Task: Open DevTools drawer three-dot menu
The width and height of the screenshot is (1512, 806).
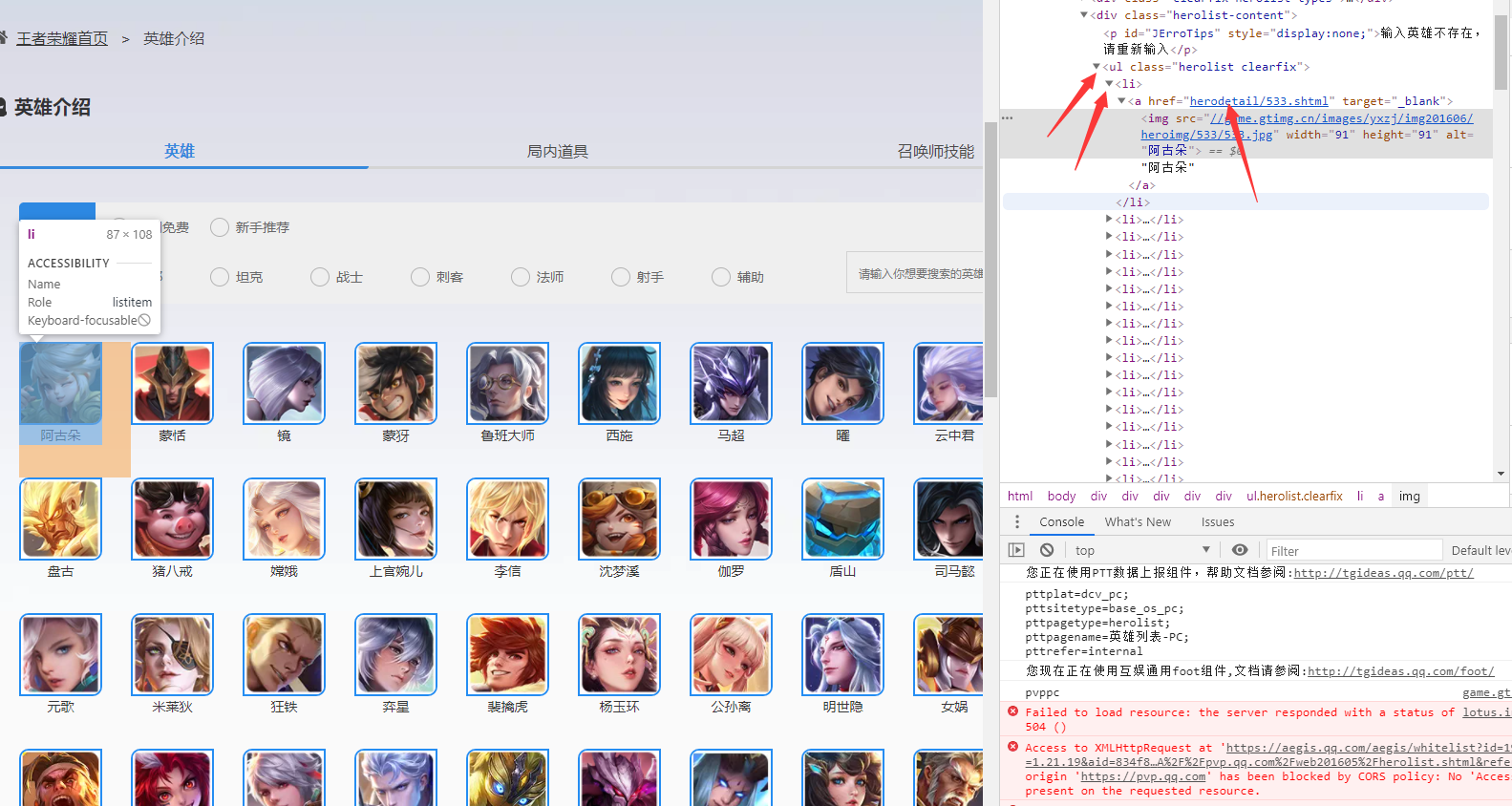Action: pyautogui.click(x=1017, y=521)
